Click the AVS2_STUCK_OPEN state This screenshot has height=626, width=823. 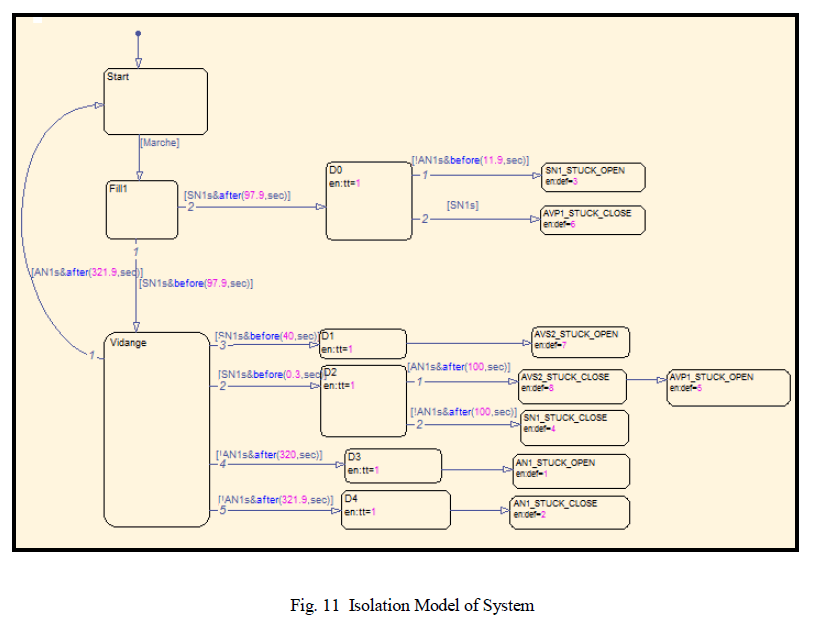tap(580, 340)
